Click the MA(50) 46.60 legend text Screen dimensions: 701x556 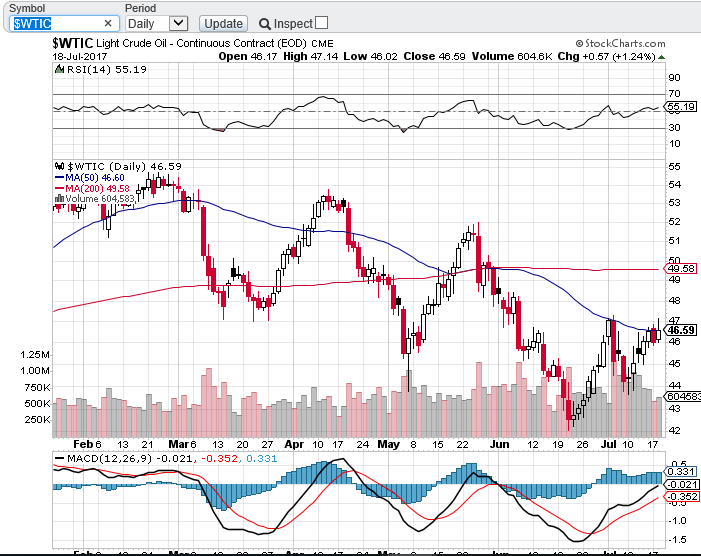pos(95,177)
